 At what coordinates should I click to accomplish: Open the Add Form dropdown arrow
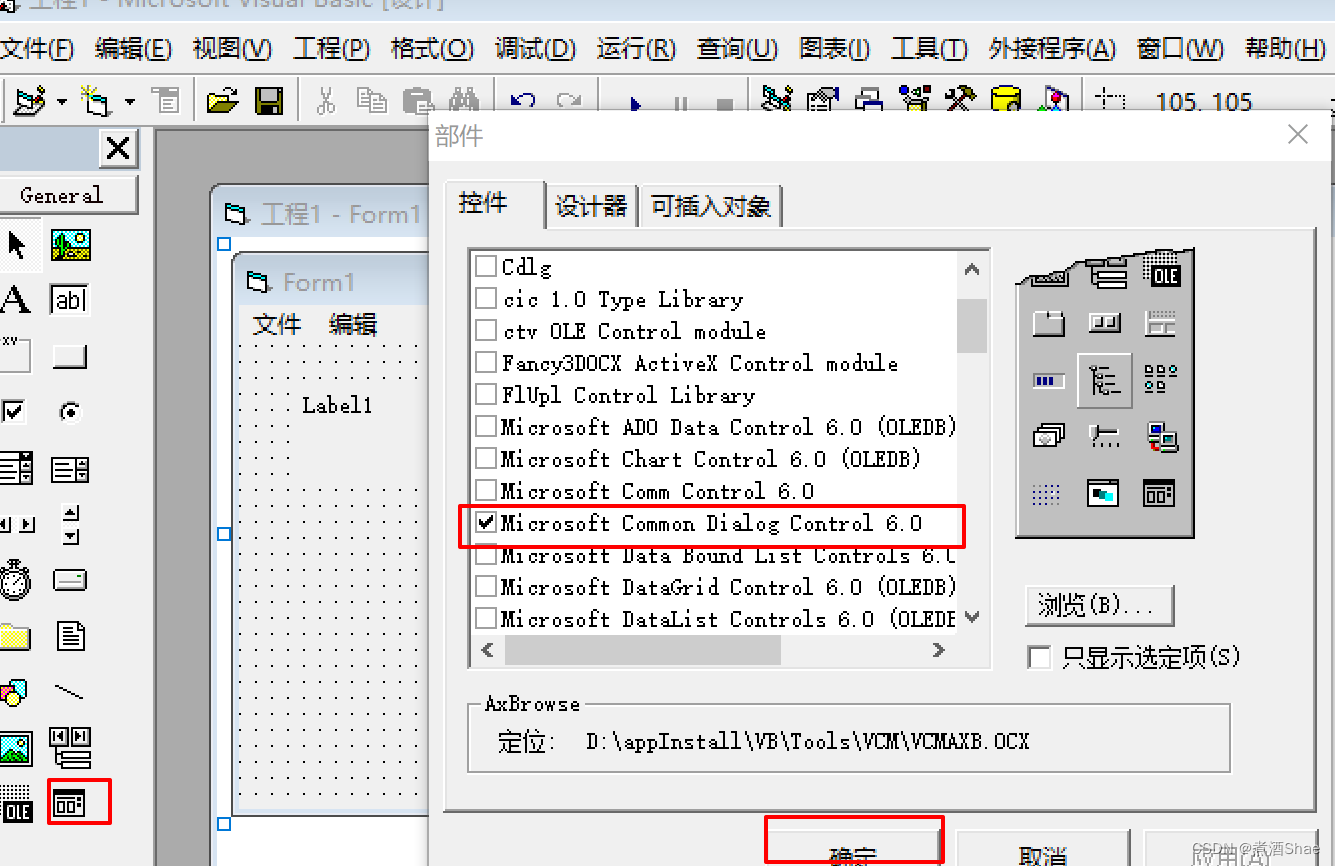(130, 101)
